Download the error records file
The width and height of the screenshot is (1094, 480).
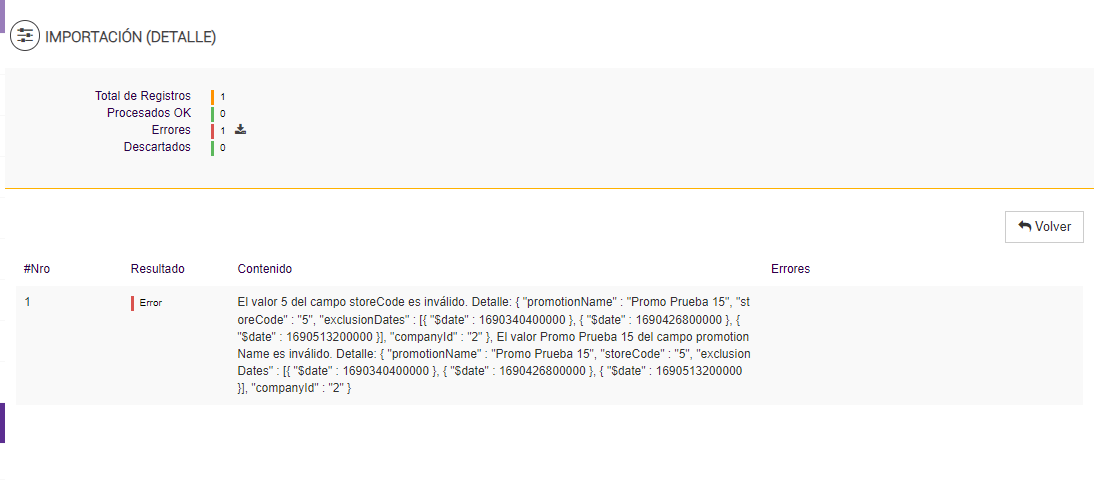(x=241, y=130)
